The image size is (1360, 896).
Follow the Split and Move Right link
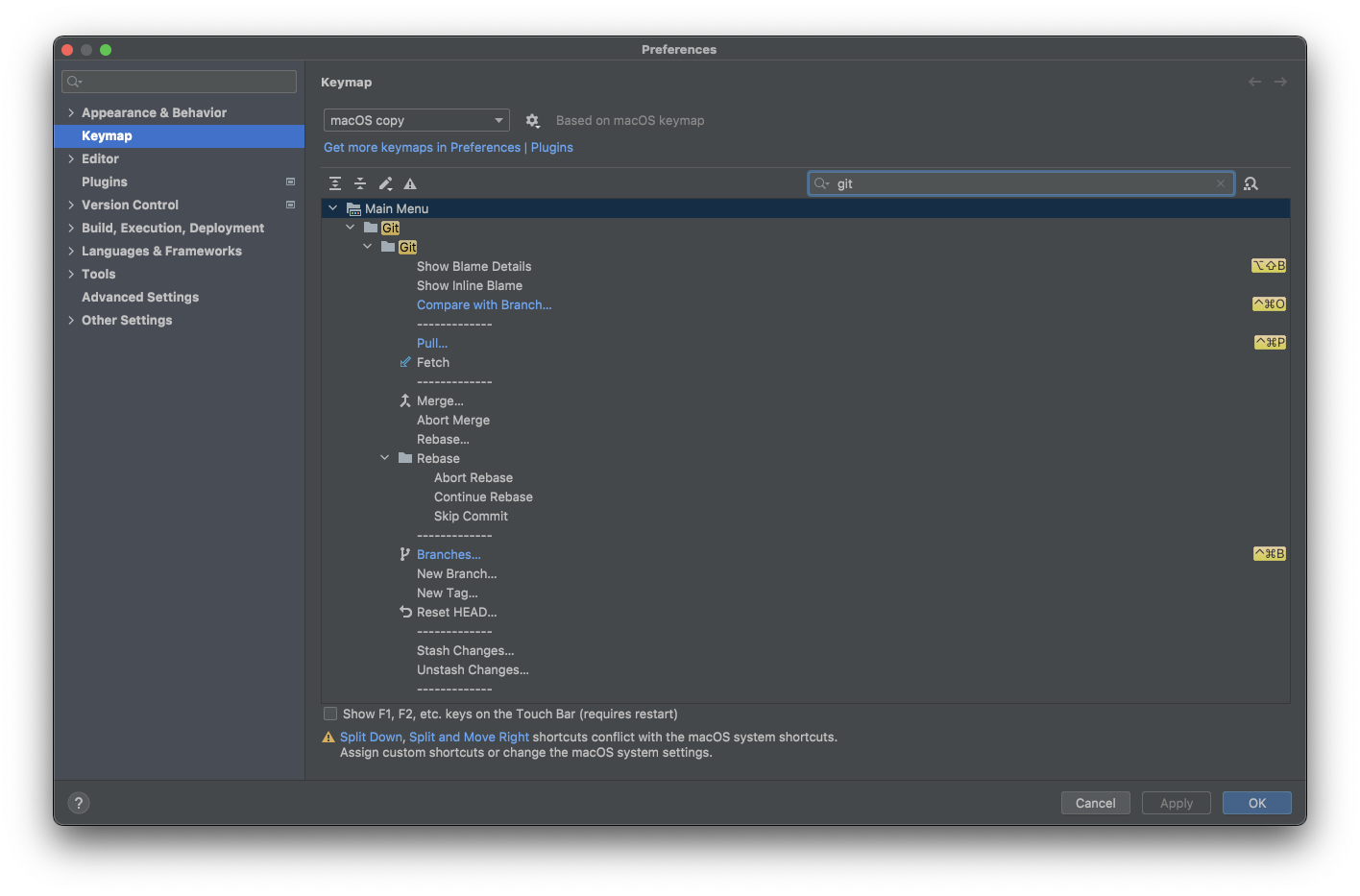(x=469, y=737)
